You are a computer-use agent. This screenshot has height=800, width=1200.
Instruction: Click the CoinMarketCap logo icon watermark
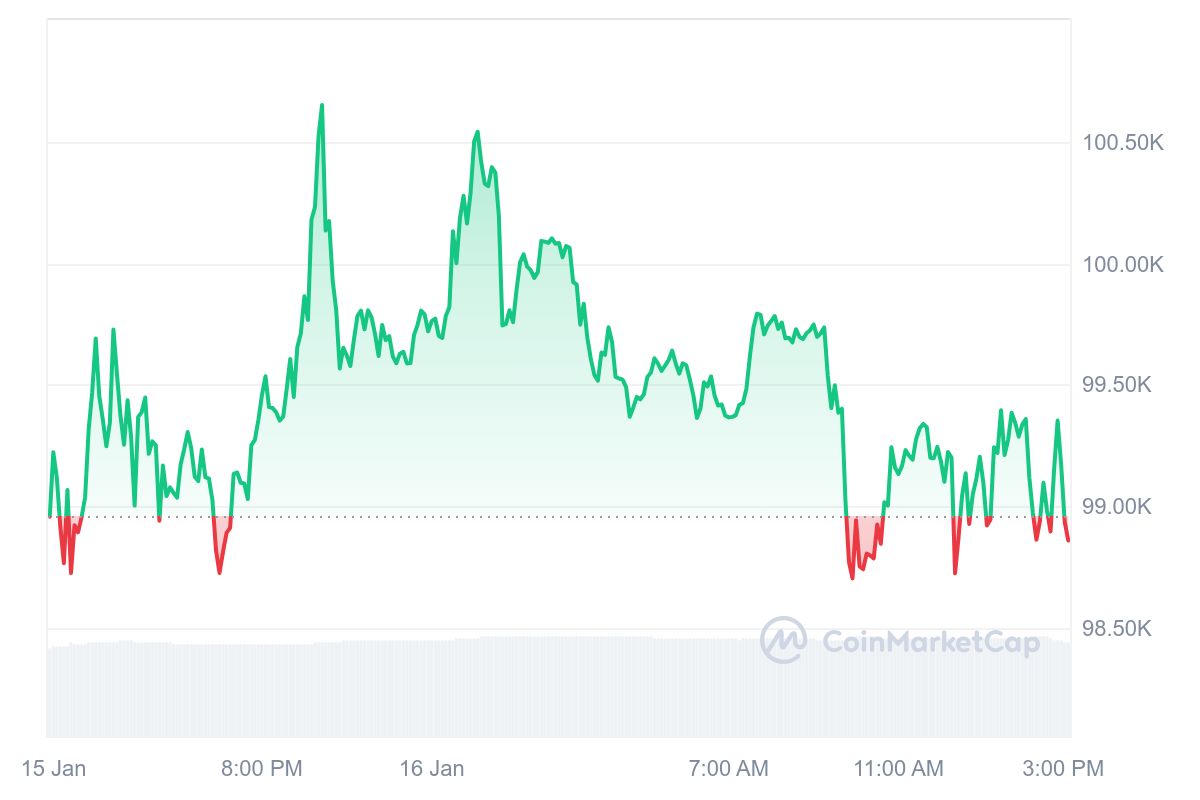click(x=783, y=640)
